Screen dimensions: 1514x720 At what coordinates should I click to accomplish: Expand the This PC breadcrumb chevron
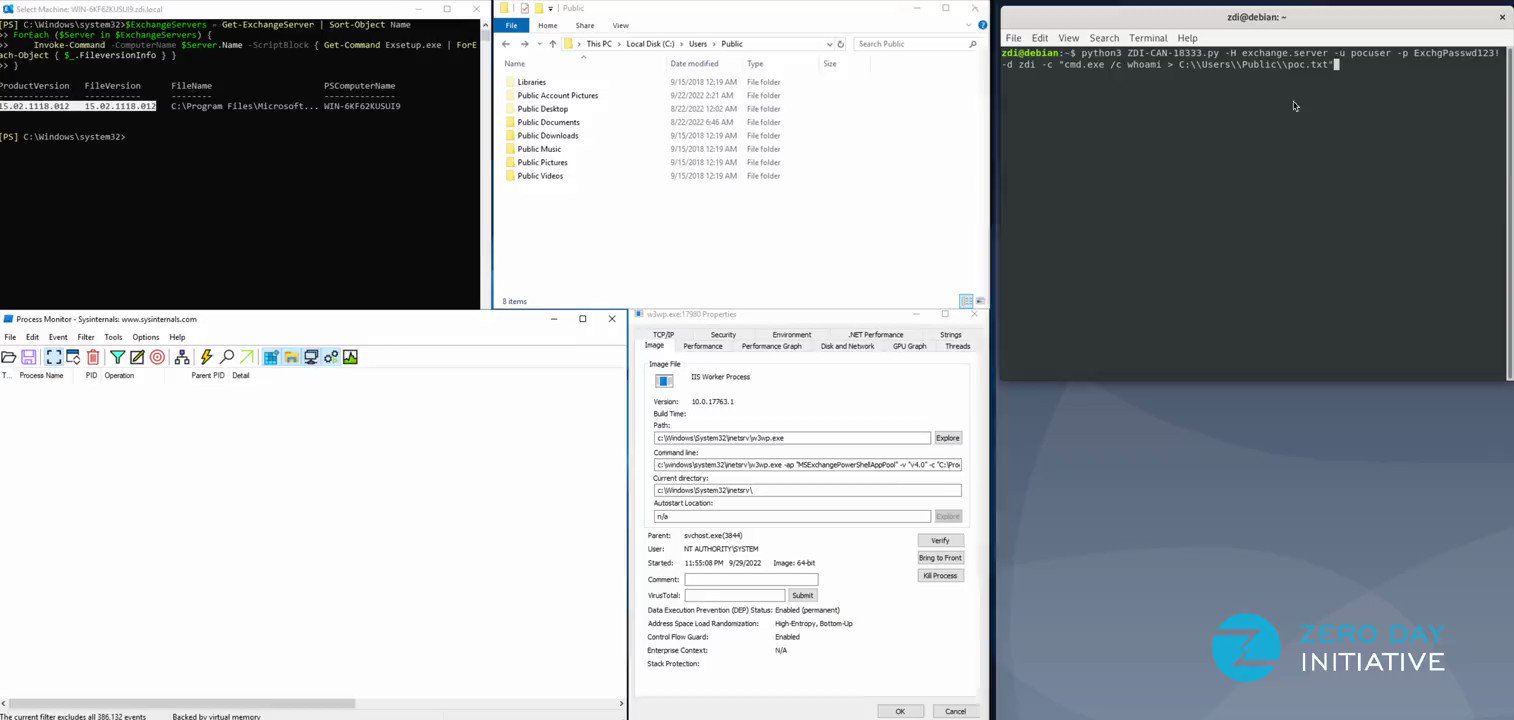point(619,44)
